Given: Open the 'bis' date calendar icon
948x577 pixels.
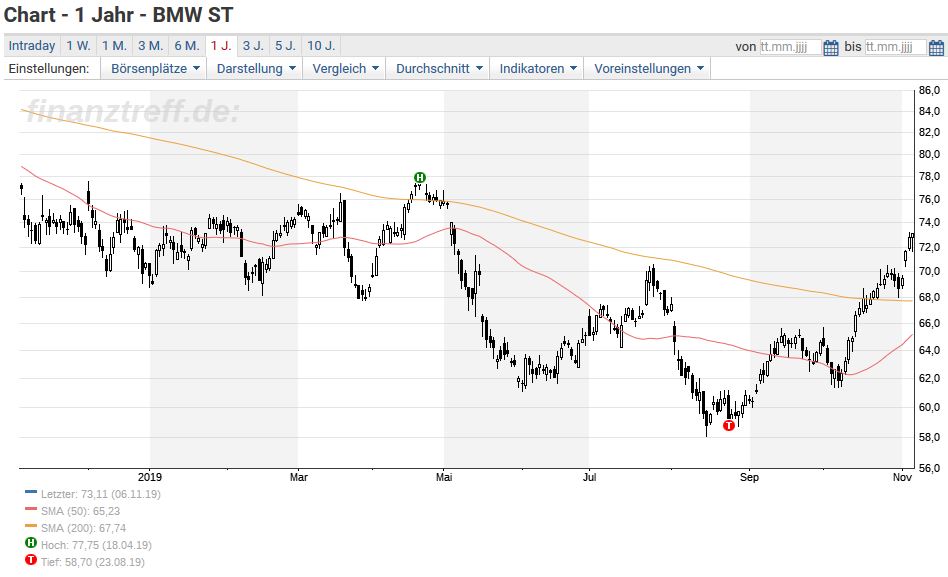Looking at the screenshot, I should click(936, 47).
